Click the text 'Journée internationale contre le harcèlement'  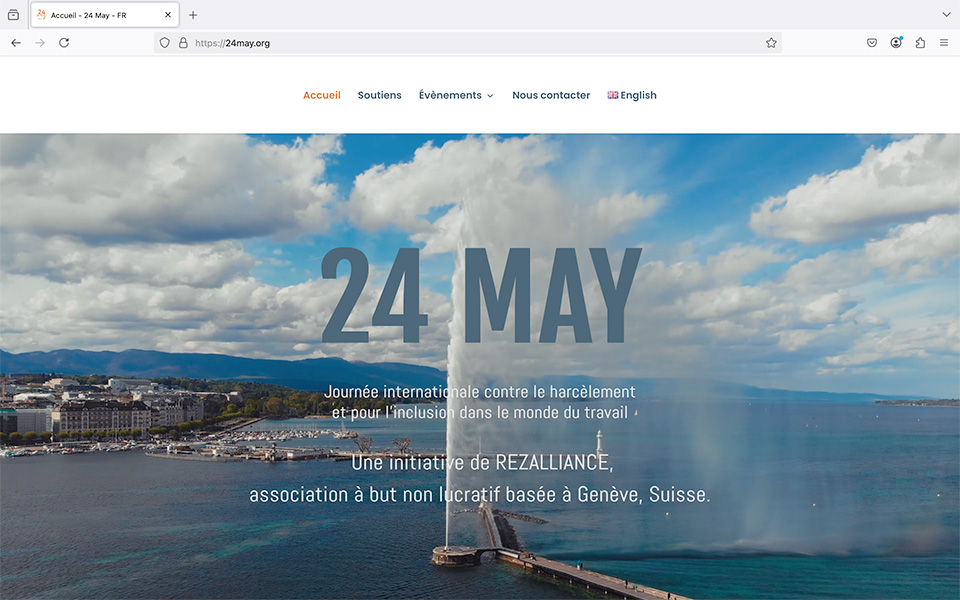point(480,391)
